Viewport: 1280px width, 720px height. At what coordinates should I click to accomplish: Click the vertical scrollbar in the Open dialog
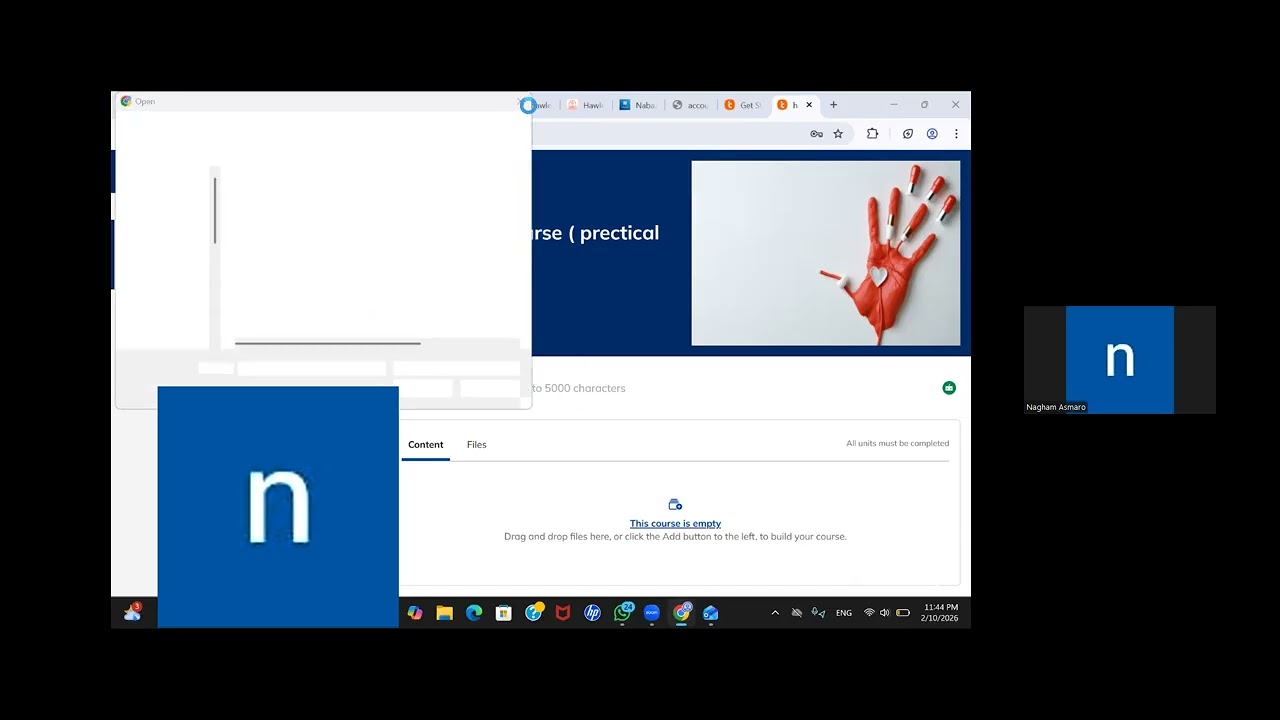[214, 211]
